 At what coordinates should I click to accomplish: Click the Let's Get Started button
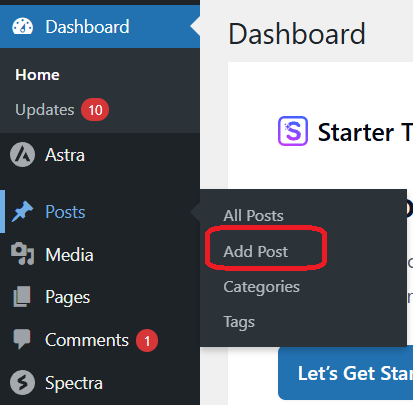point(346,373)
